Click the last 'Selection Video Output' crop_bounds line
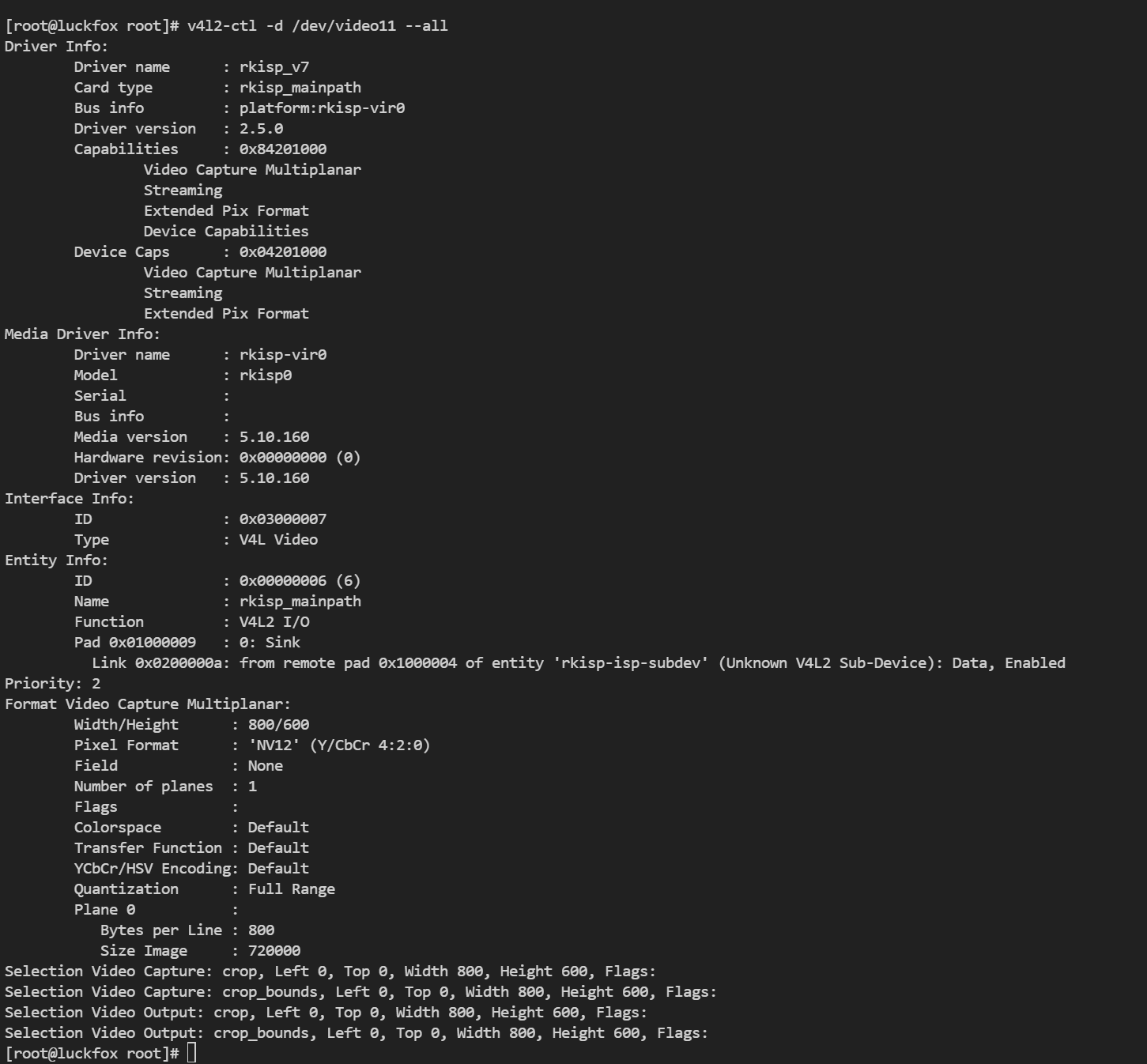 357,1032
